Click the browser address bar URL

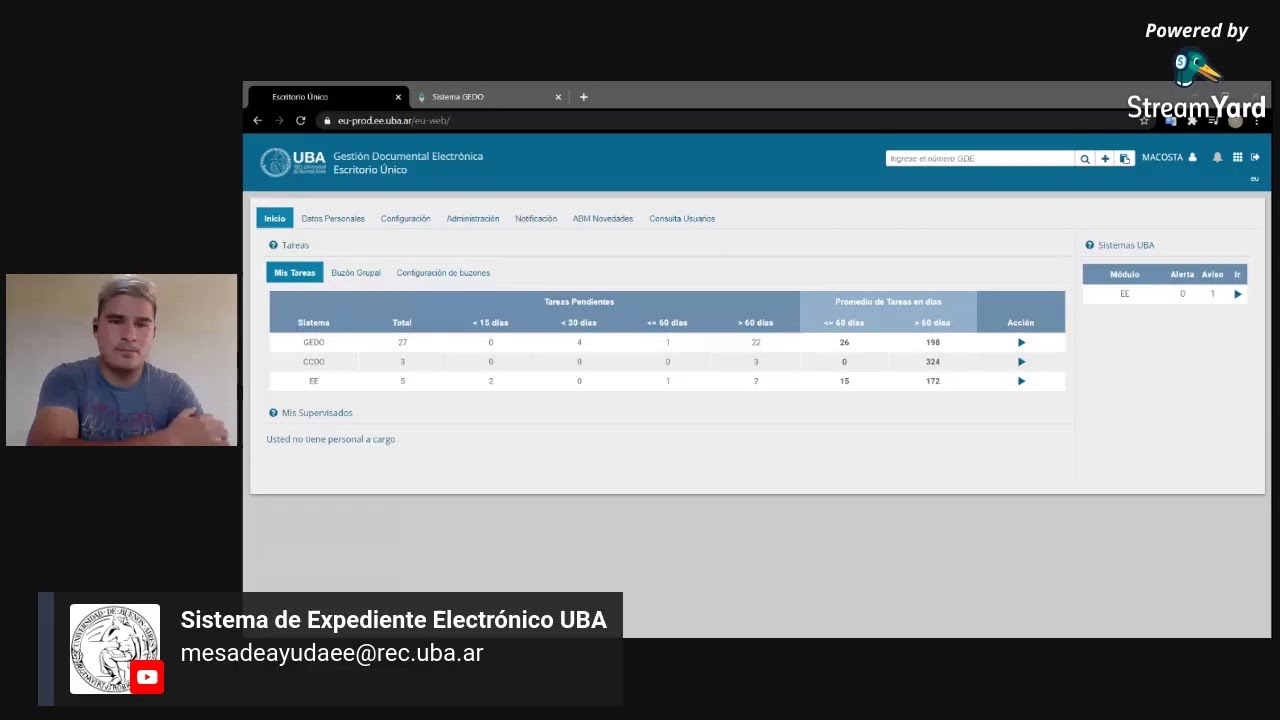click(x=394, y=120)
